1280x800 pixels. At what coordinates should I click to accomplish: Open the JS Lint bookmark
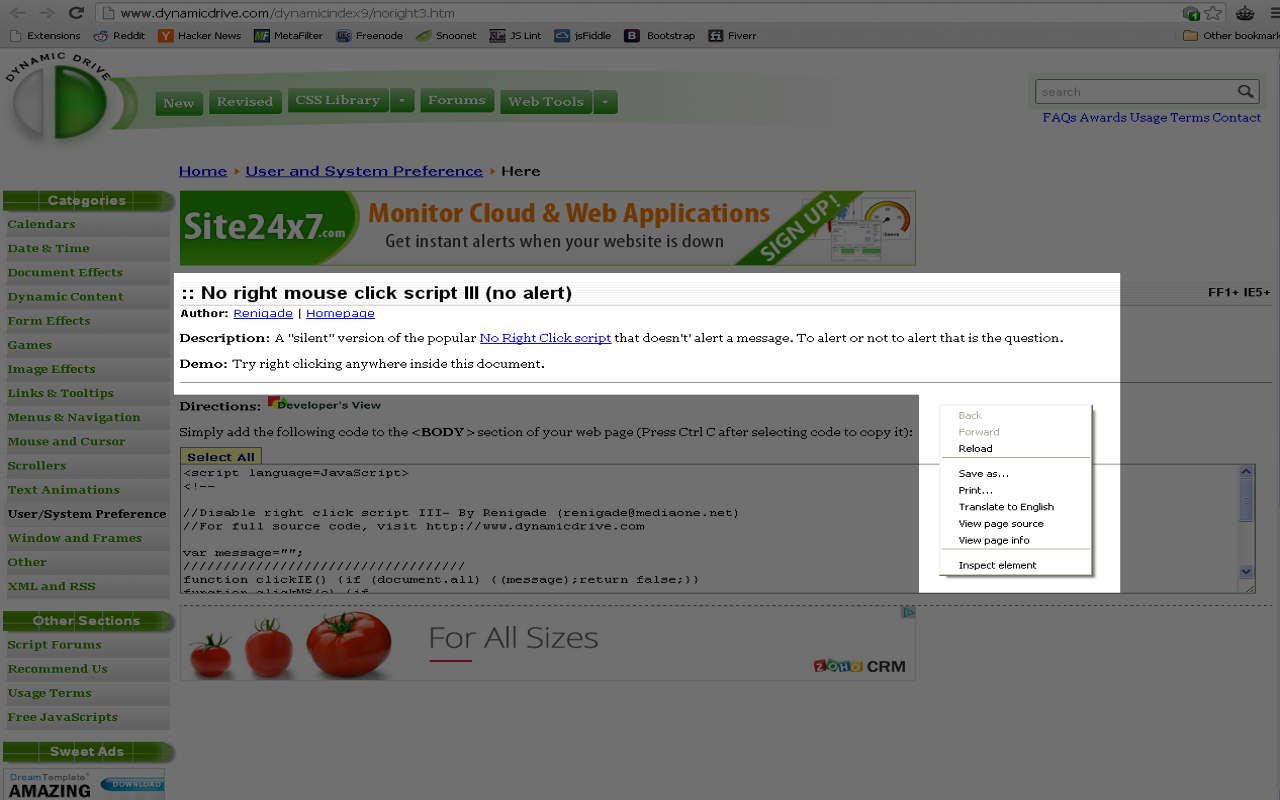[516, 36]
